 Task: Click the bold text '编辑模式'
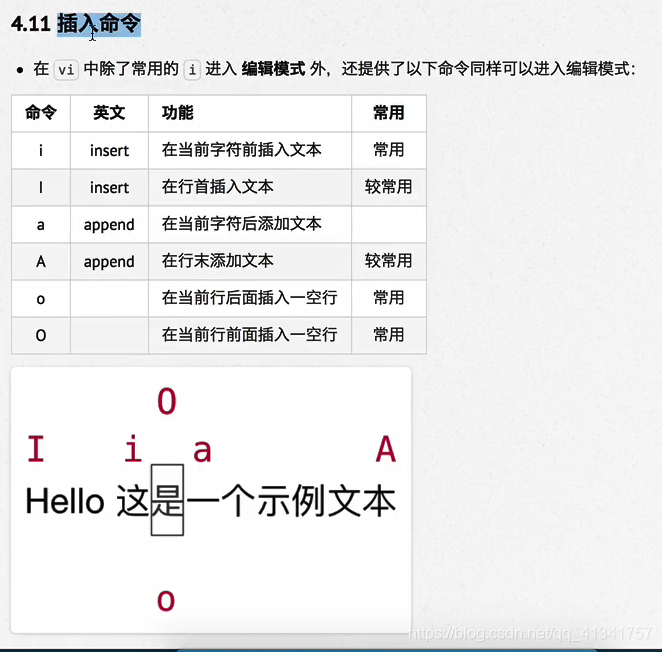click(273, 69)
